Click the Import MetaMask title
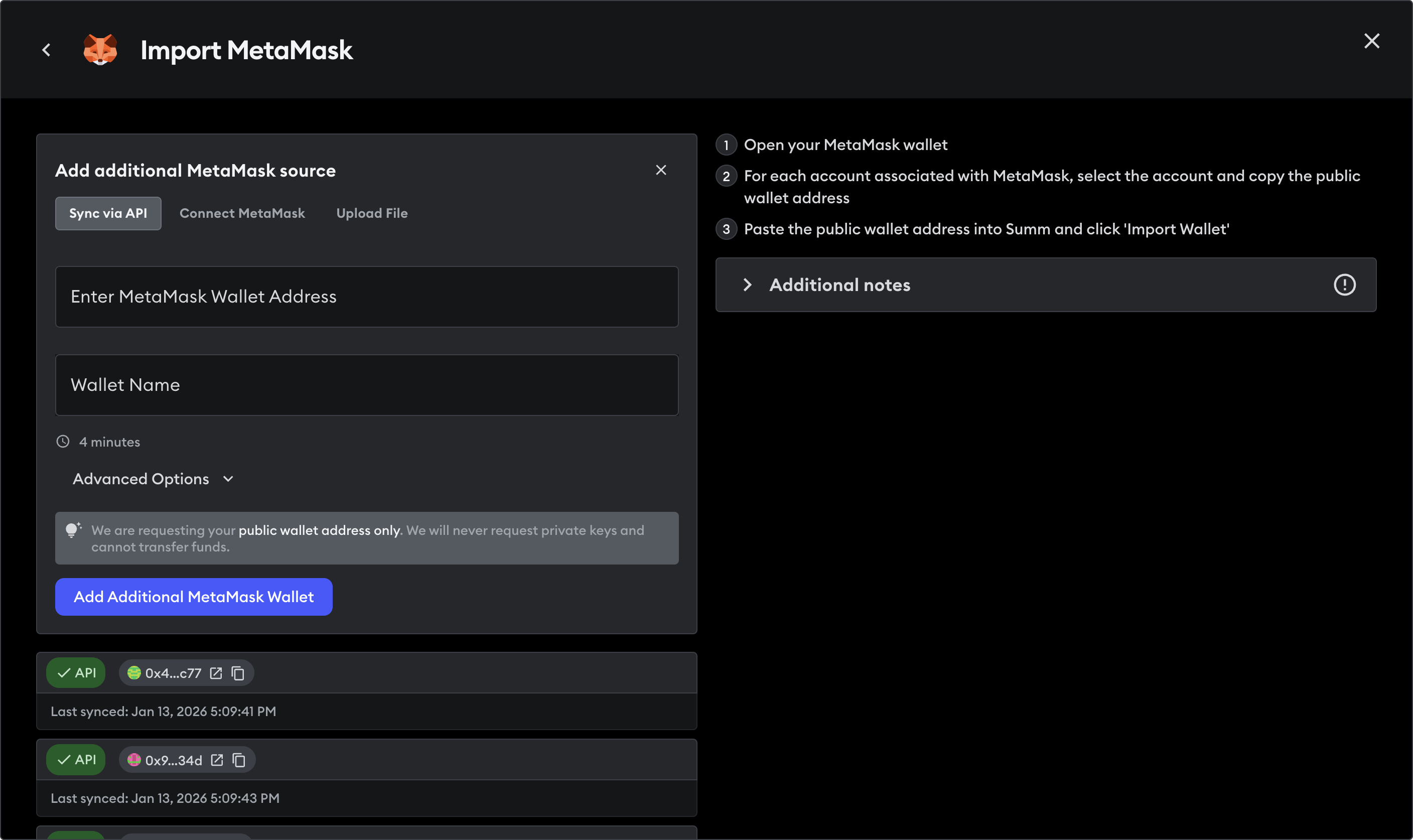Screen dimensions: 1413x840 coord(247,50)
